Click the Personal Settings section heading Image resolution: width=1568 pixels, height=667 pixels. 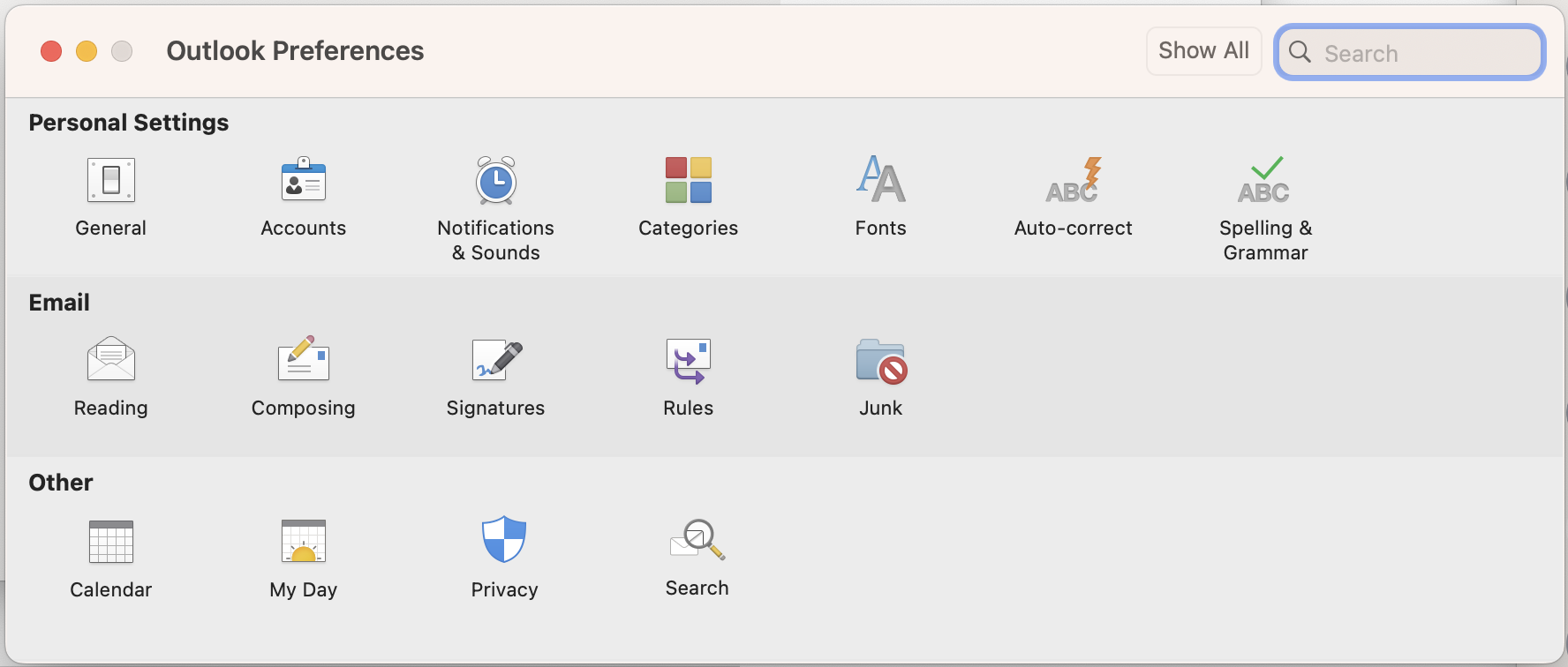[129, 123]
